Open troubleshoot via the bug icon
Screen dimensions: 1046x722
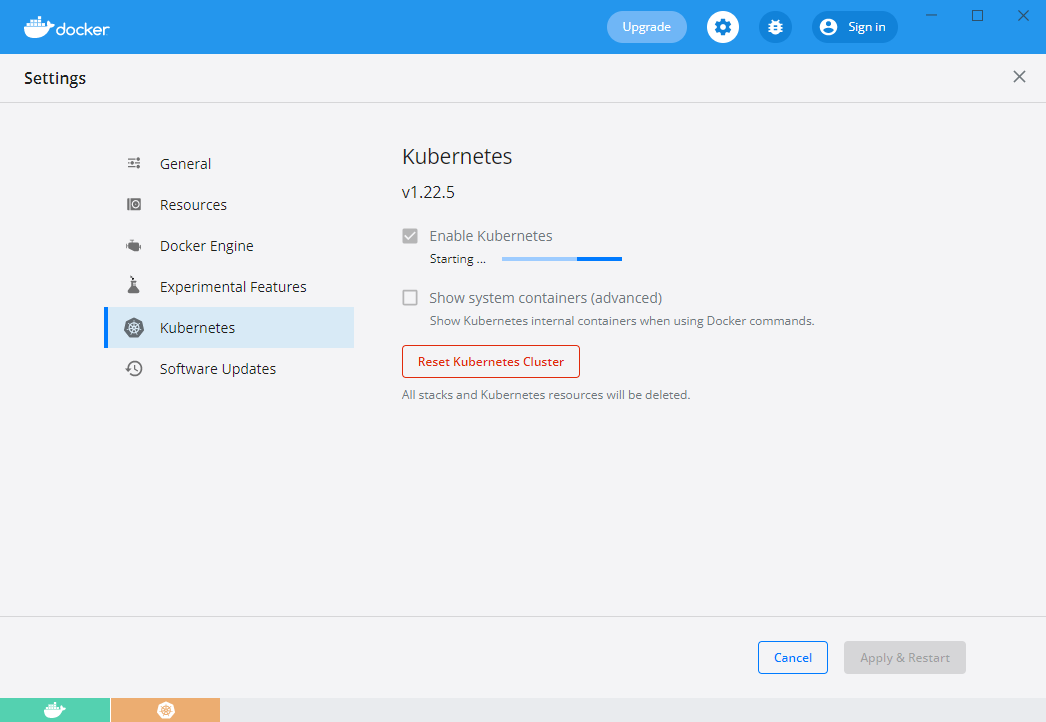click(x=775, y=27)
